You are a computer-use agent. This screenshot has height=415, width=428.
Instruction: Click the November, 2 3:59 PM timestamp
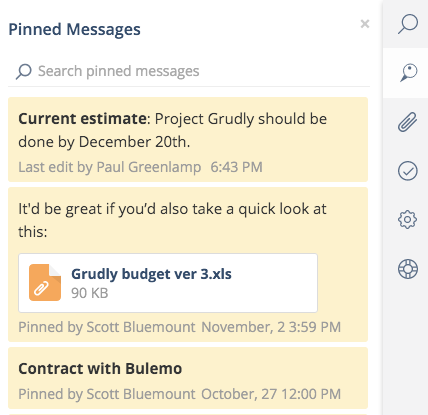[271, 327]
